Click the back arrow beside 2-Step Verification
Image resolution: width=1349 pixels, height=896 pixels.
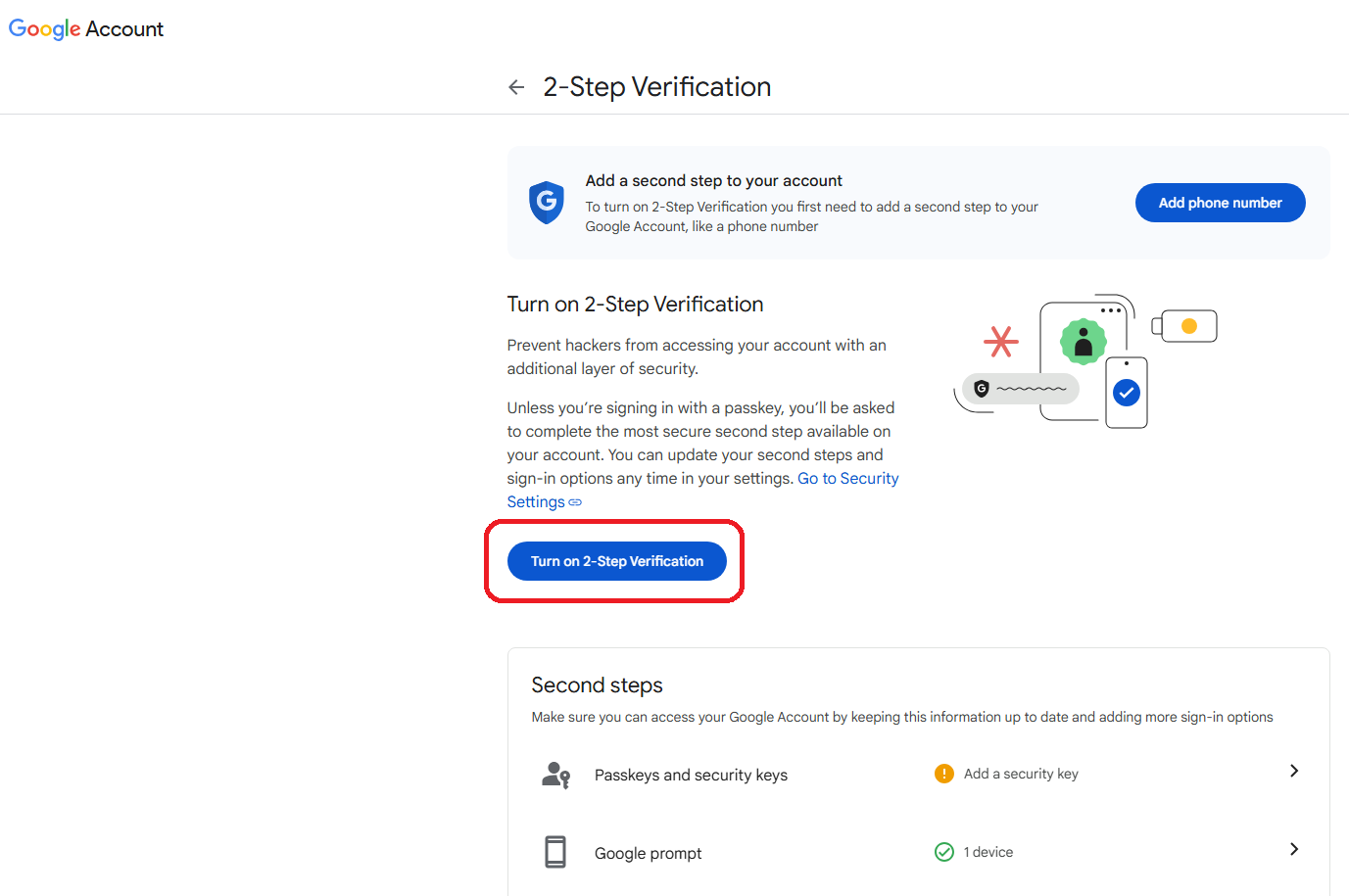(x=516, y=87)
